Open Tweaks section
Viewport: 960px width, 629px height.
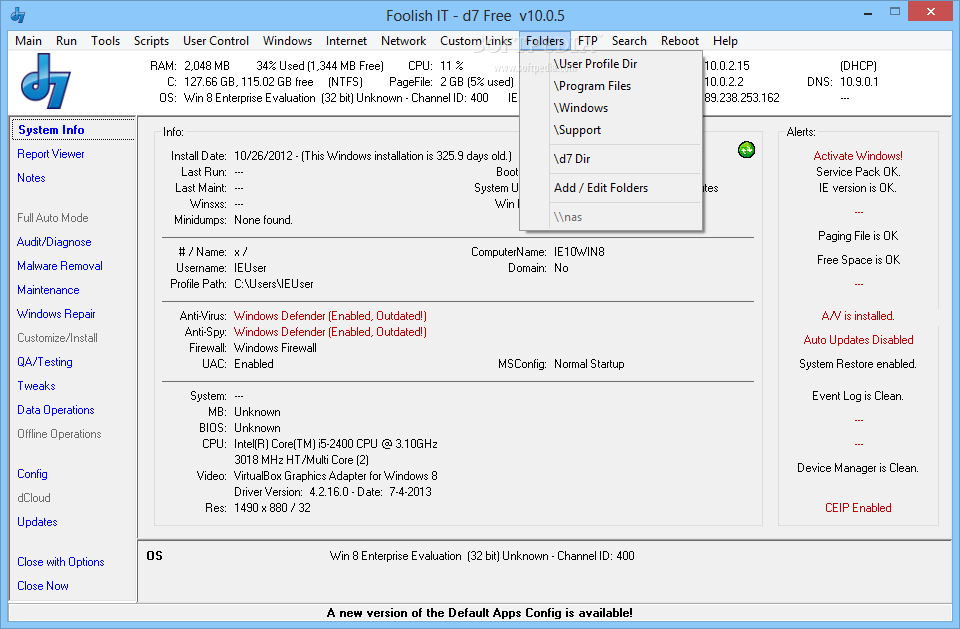coord(36,386)
